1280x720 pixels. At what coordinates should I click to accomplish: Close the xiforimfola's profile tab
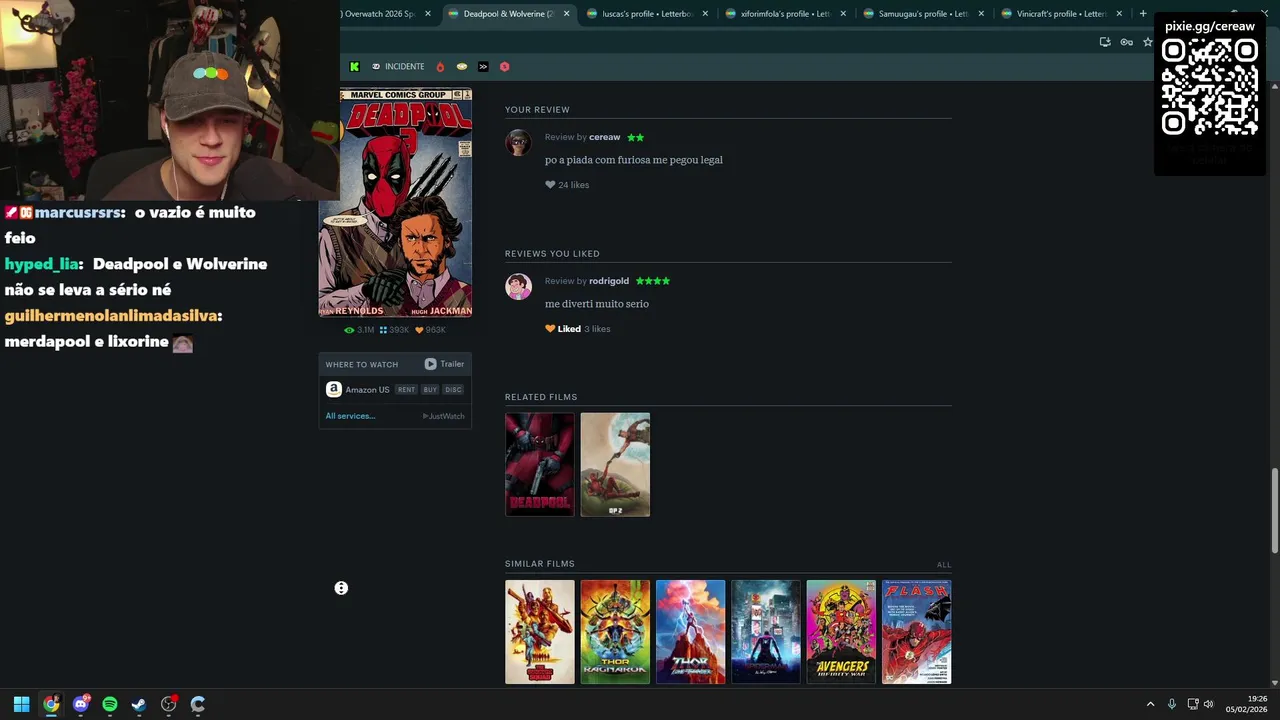843,14
